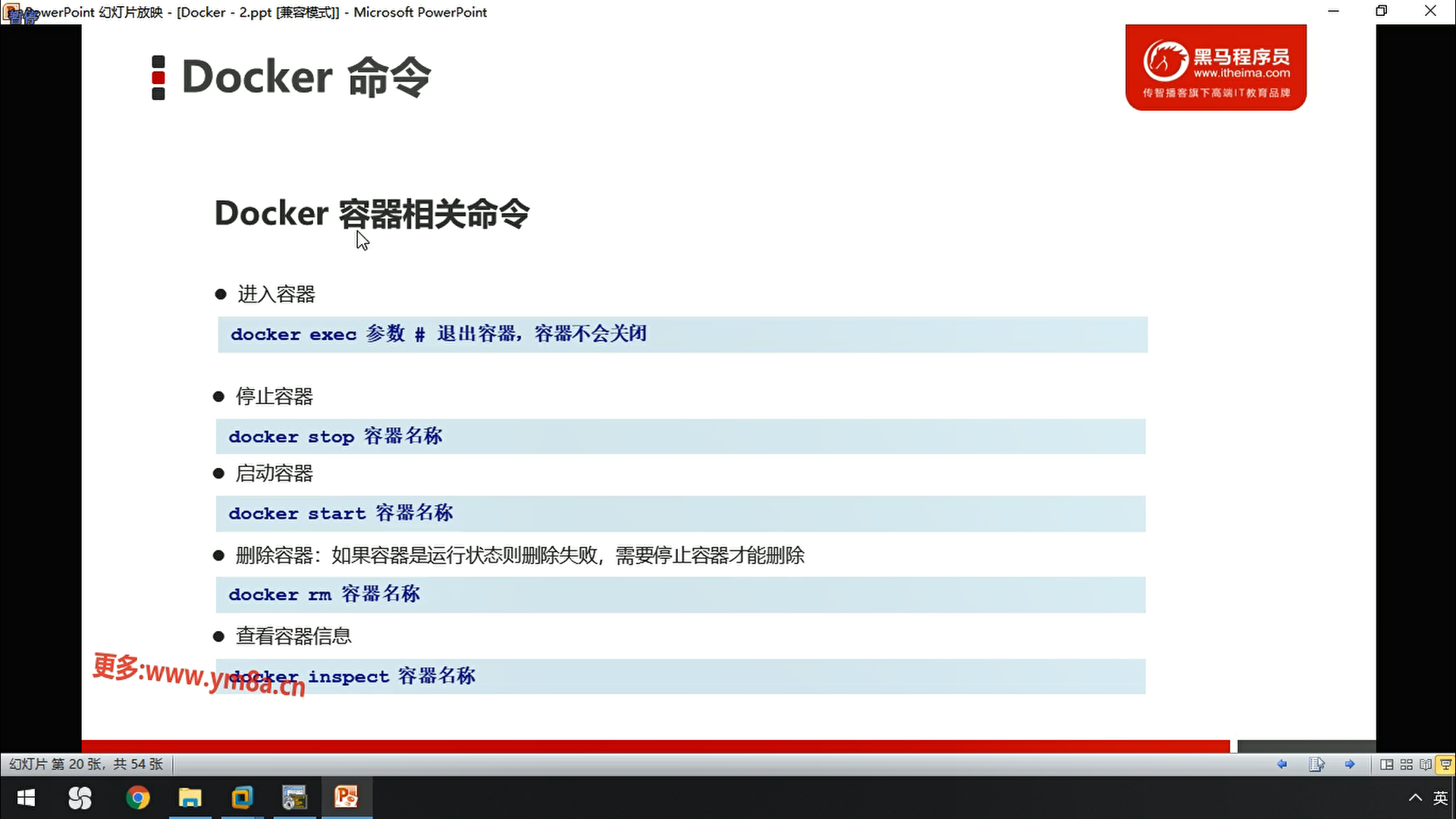Image resolution: width=1456 pixels, height=819 pixels.
Task: Toggle the Slide Show view button
Action: (x=1445, y=764)
